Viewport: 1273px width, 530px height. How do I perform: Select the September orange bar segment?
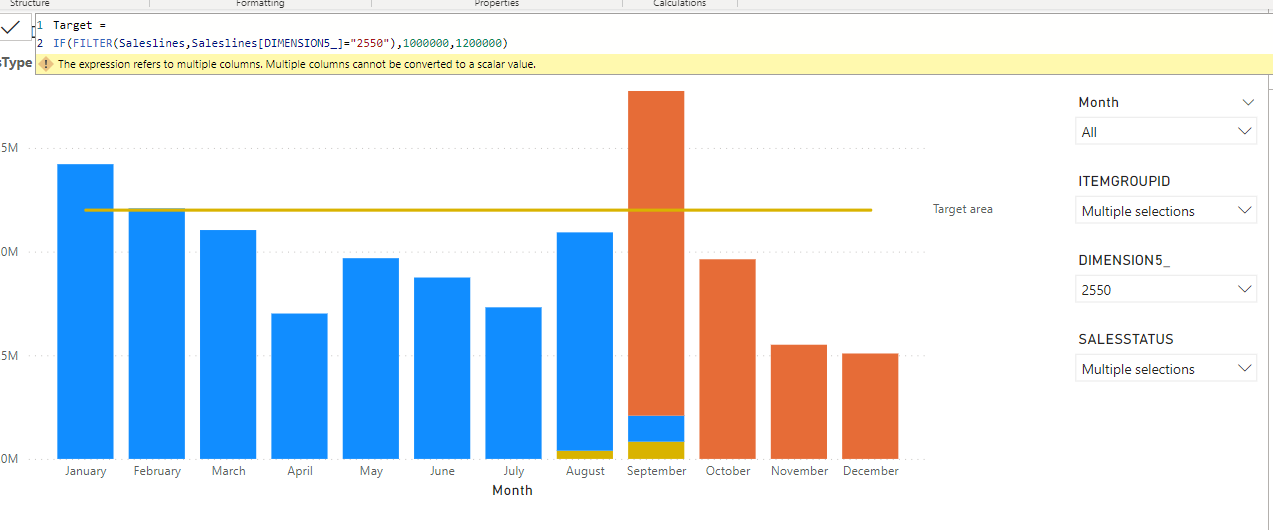click(656, 253)
